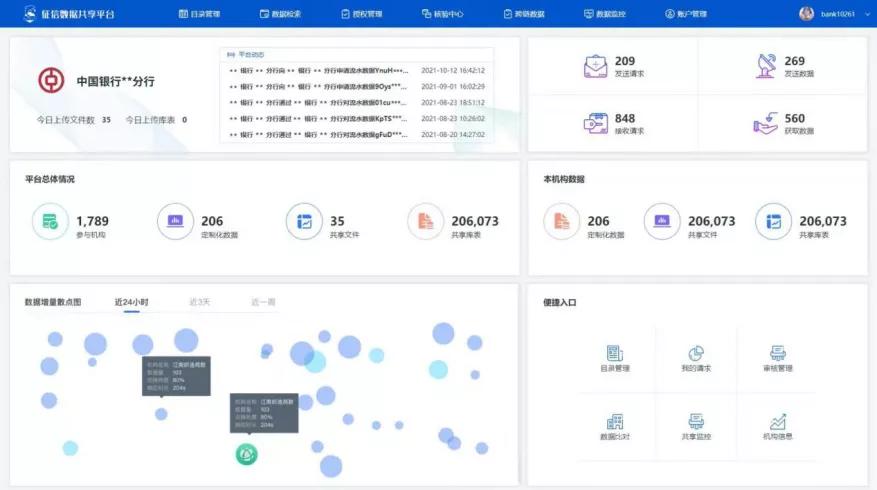This screenshot has height=490, width=877.
Task: Select the 近24小时 tab
Action: pos(131,302)
